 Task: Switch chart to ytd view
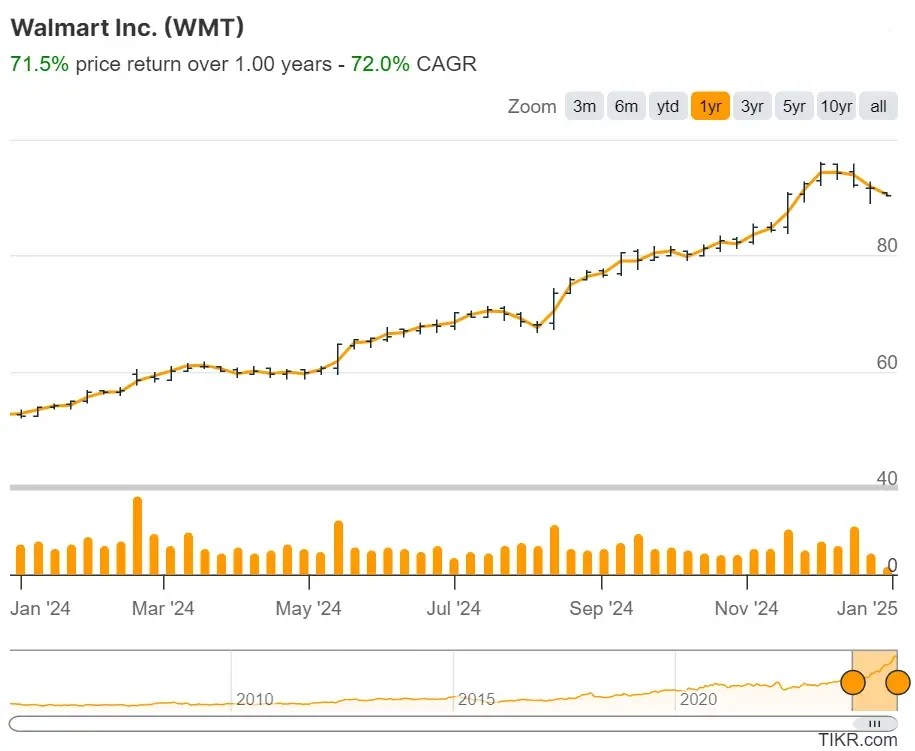pos(668,105)
